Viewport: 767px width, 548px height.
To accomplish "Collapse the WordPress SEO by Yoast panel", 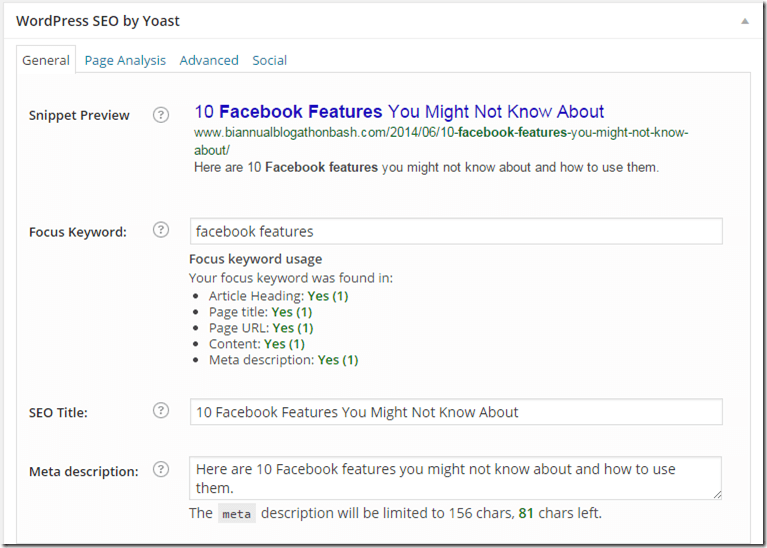I will click(744, 21).
